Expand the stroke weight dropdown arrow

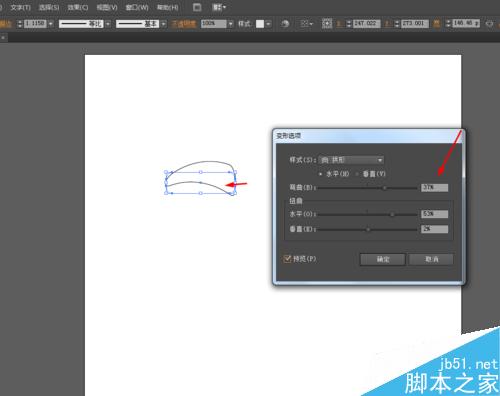tap(51, 24)
